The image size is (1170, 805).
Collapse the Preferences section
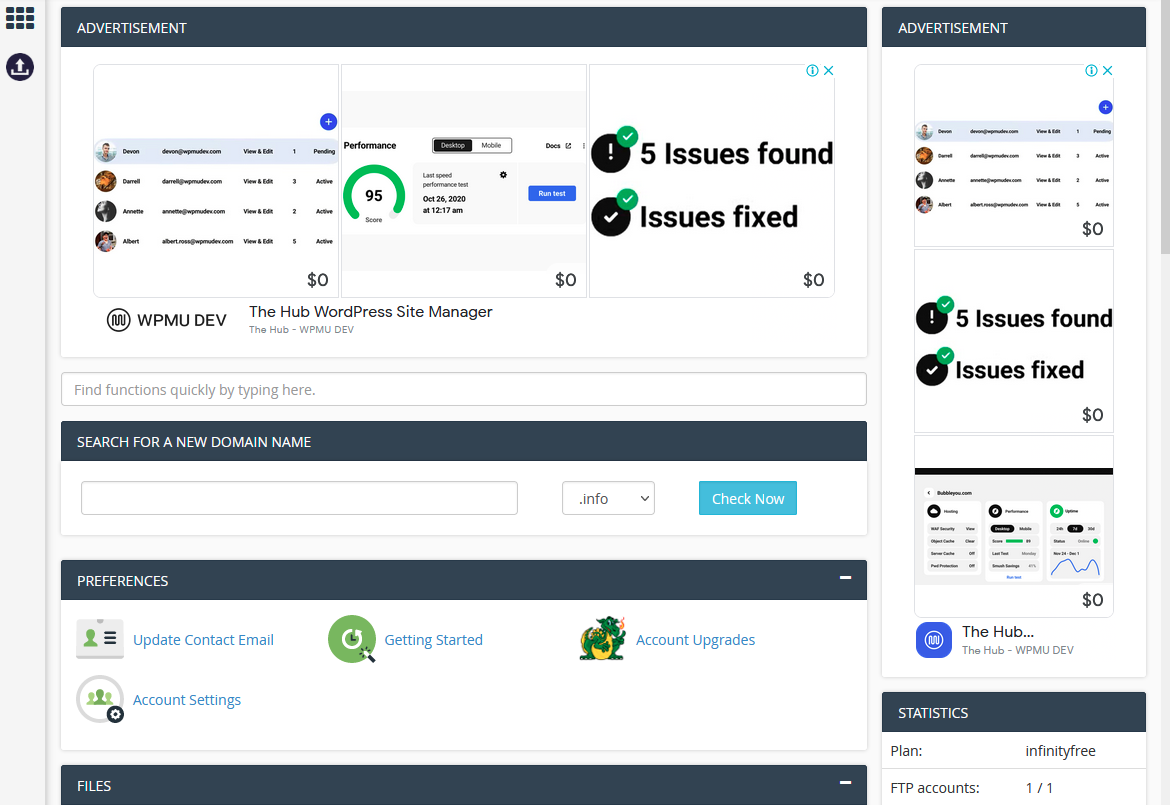tap(845, 578)
